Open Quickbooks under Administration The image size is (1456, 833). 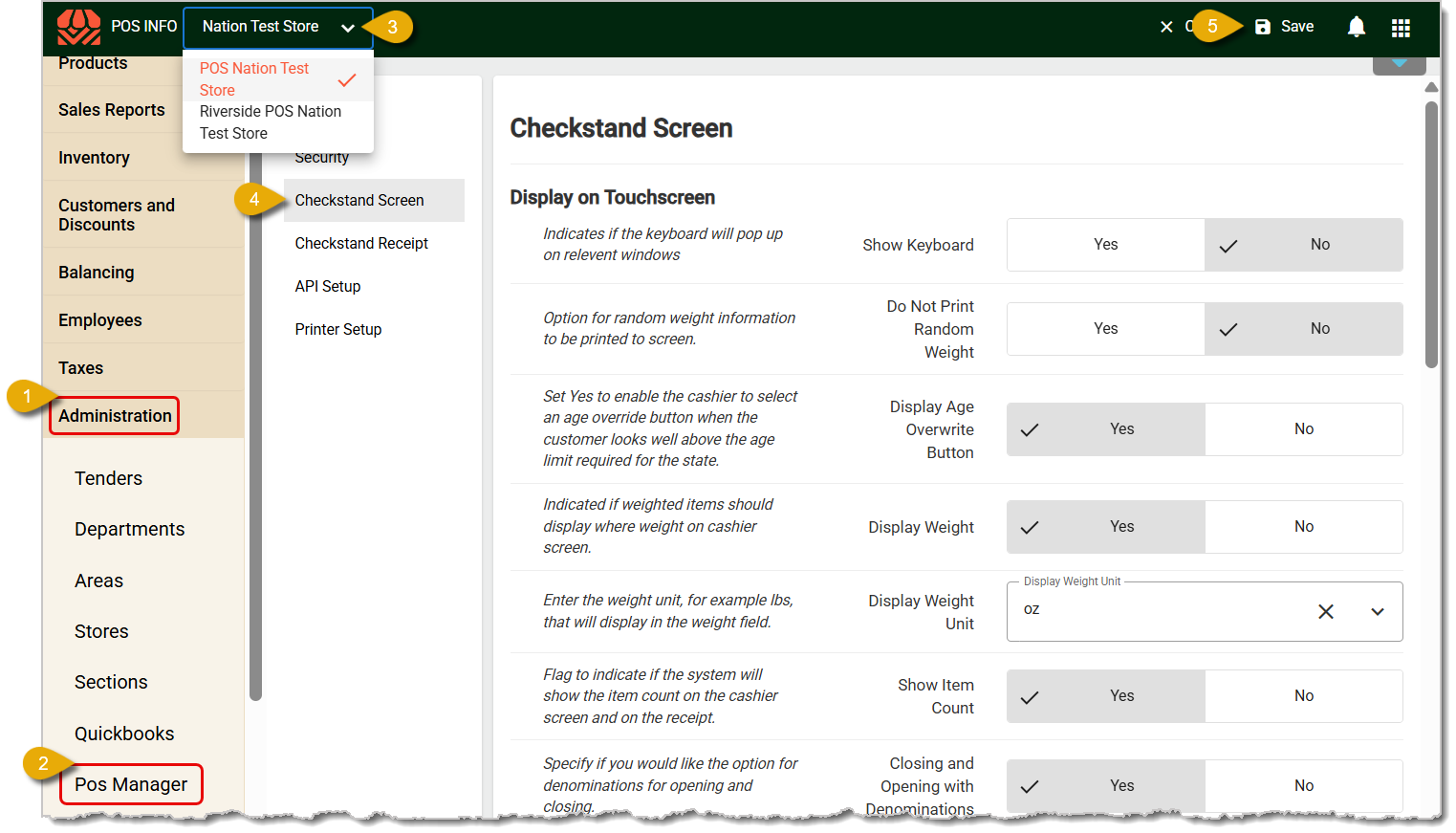coord(124,734)
